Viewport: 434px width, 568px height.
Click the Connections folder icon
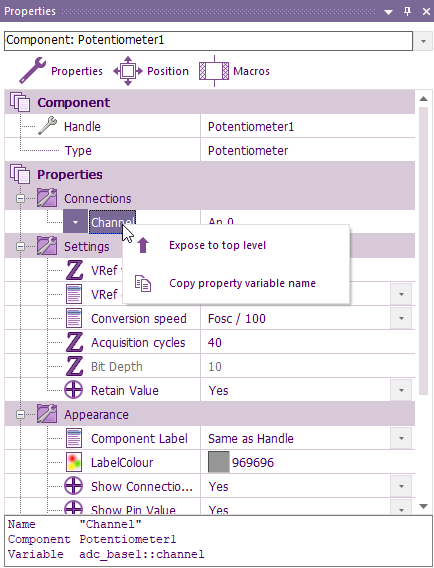point(47,198)
